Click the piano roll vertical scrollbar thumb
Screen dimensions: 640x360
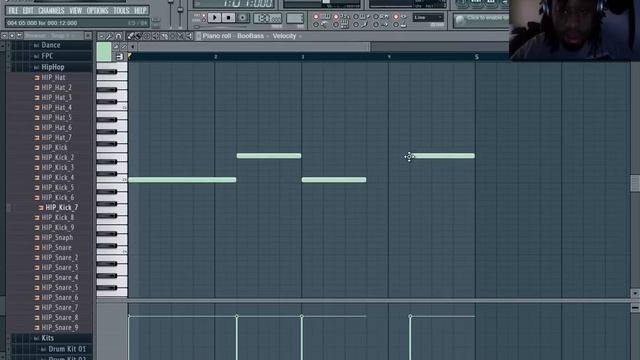pos(635,183)
